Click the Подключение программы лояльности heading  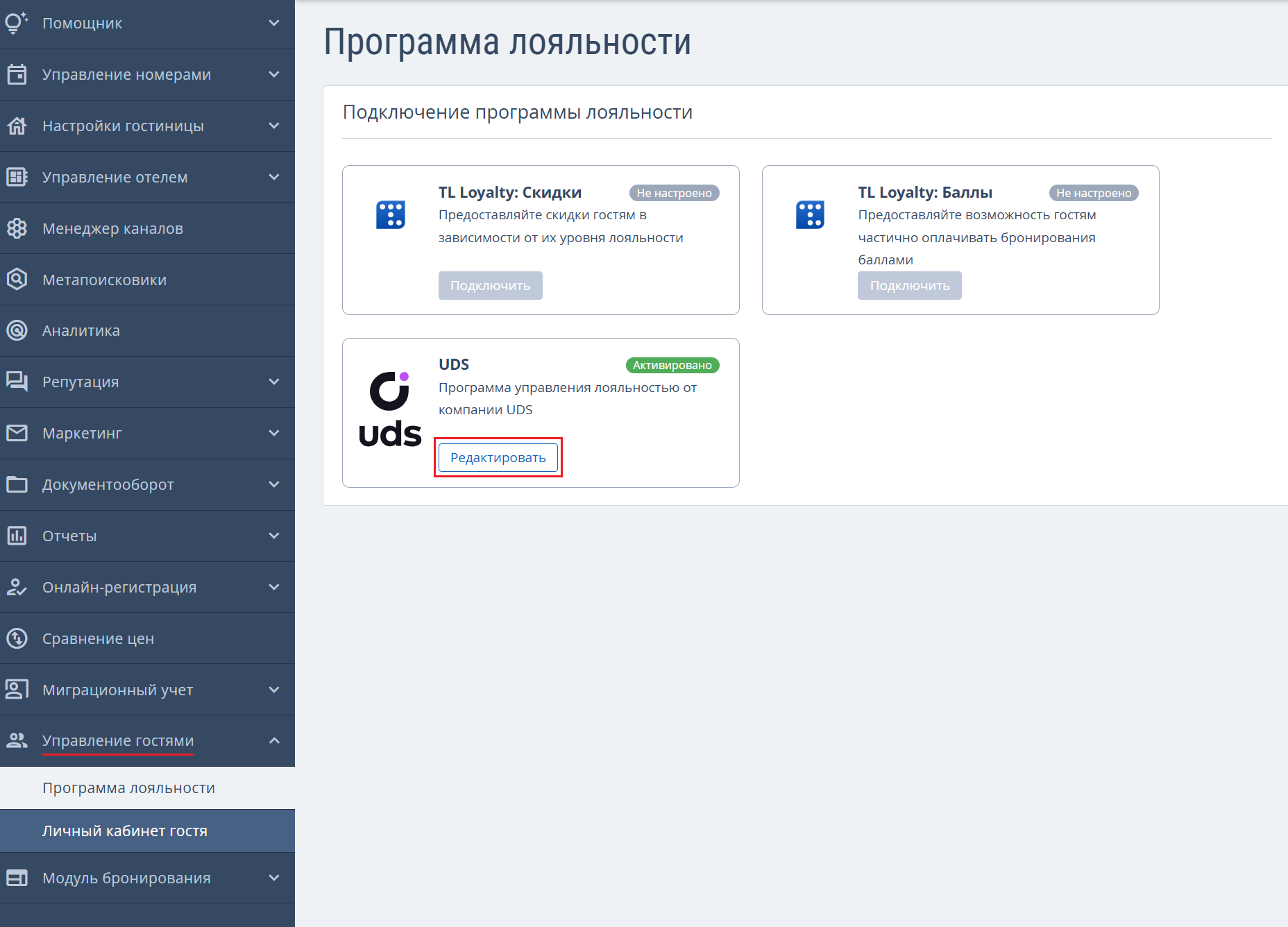518,112
